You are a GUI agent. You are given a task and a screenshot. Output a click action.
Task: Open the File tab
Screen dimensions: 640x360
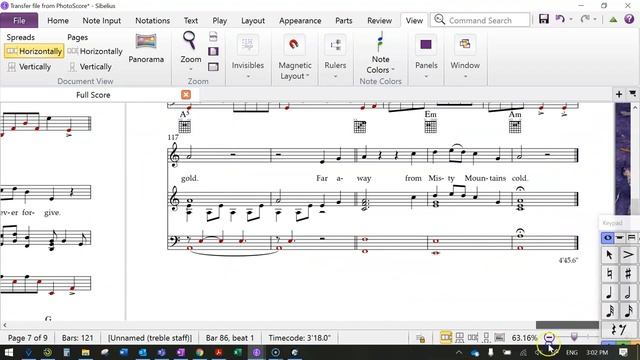[19, 20]
